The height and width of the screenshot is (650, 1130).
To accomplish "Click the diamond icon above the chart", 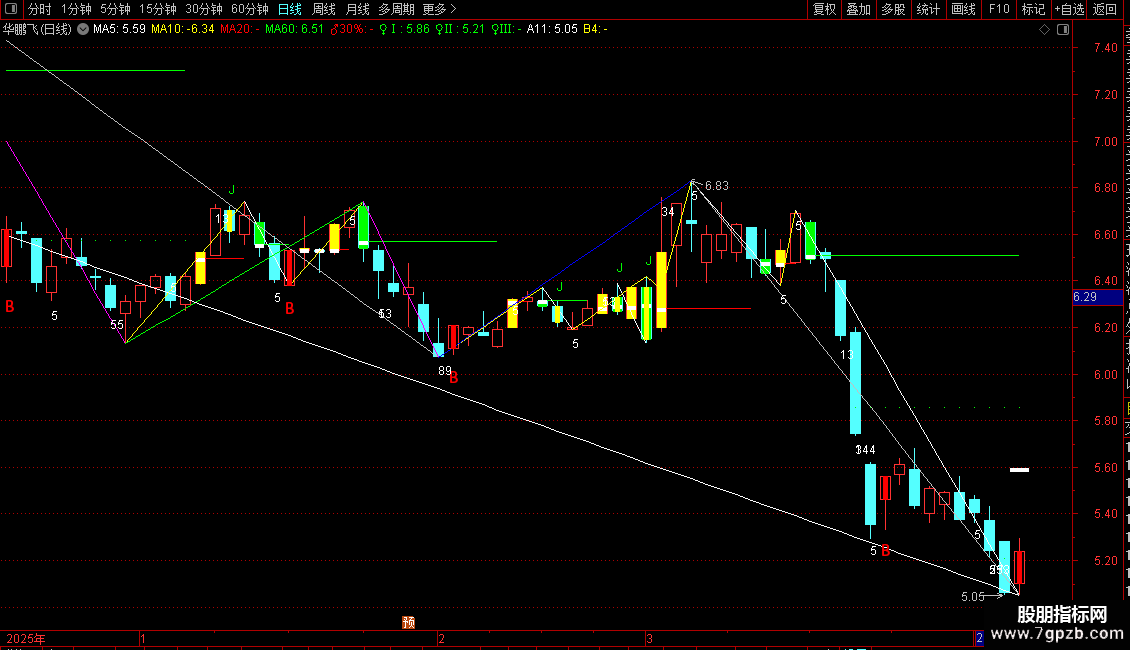I will [x=1044, y=30].
